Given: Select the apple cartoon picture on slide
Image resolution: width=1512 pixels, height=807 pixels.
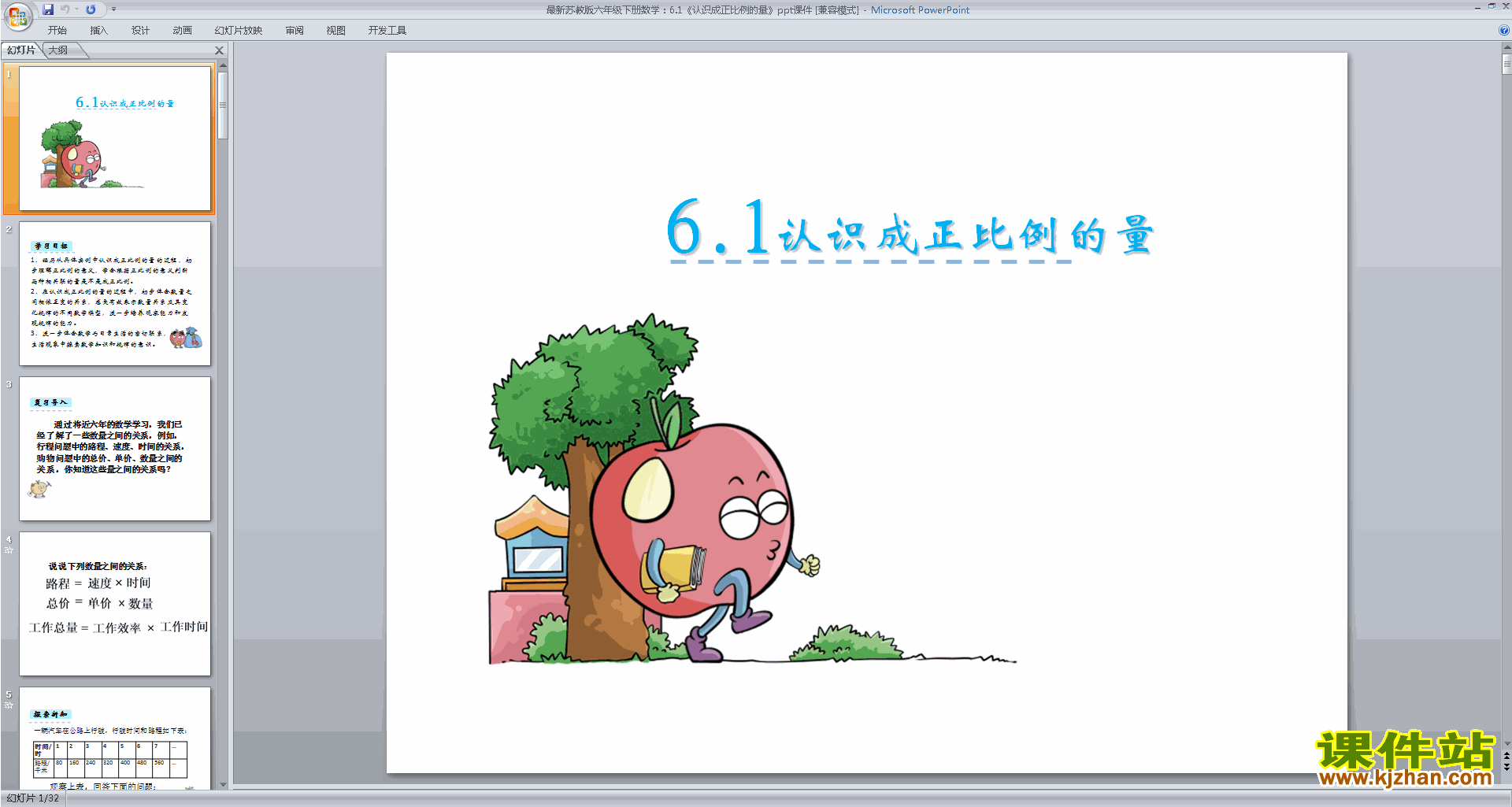Looking at the screenshot, I should pyautogui.click(x=752, y=488).
